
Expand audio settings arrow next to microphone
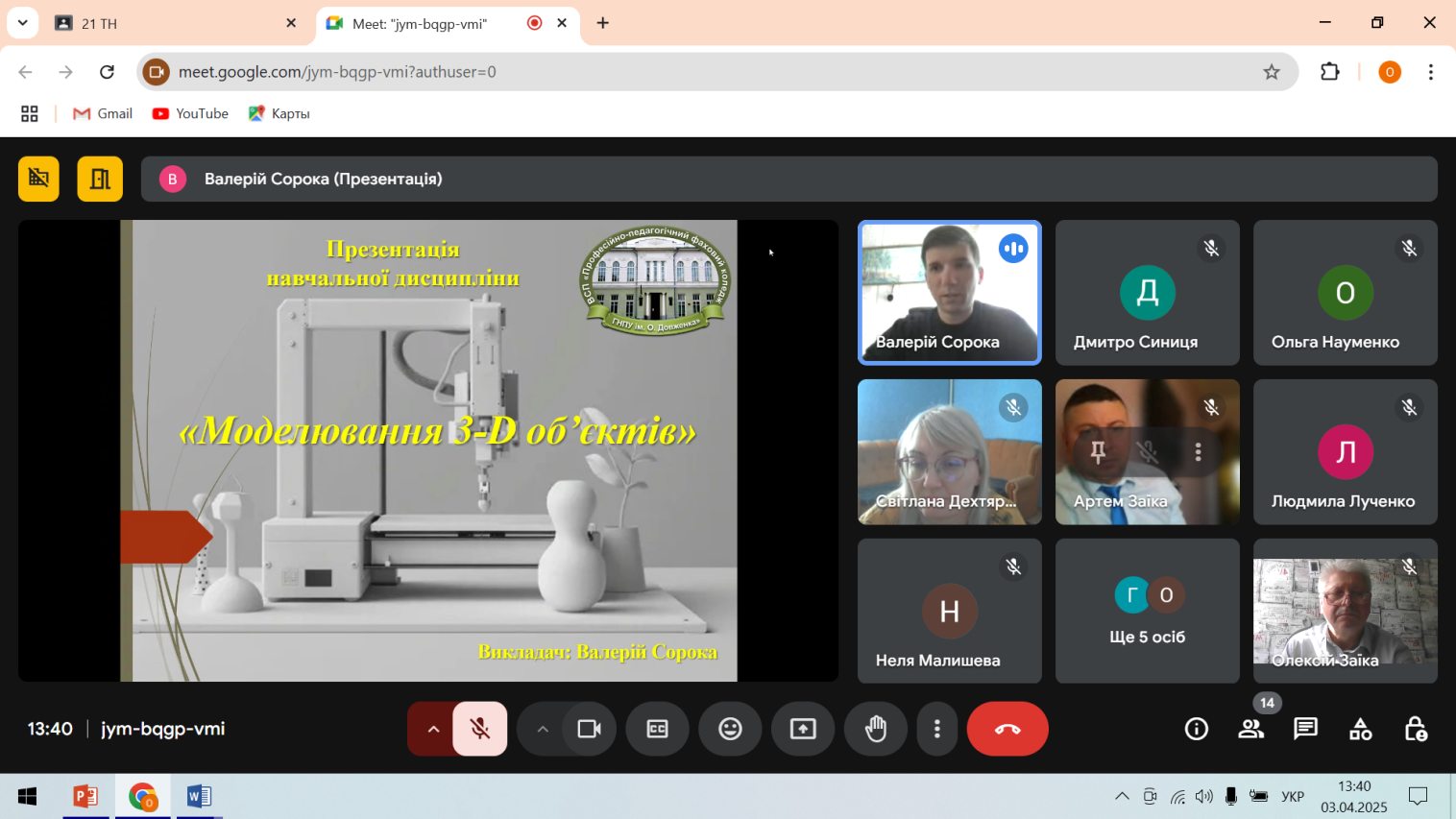(x=433, y=729)
